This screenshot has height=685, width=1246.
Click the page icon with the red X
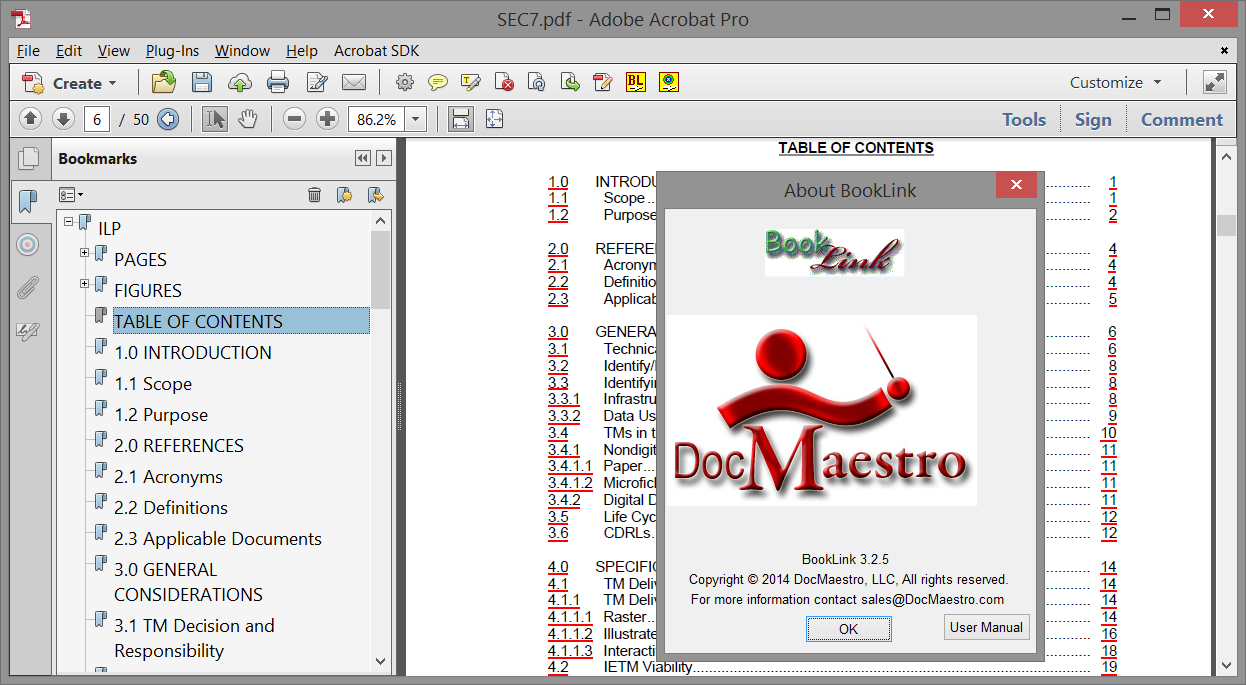[x=505, y=83]
